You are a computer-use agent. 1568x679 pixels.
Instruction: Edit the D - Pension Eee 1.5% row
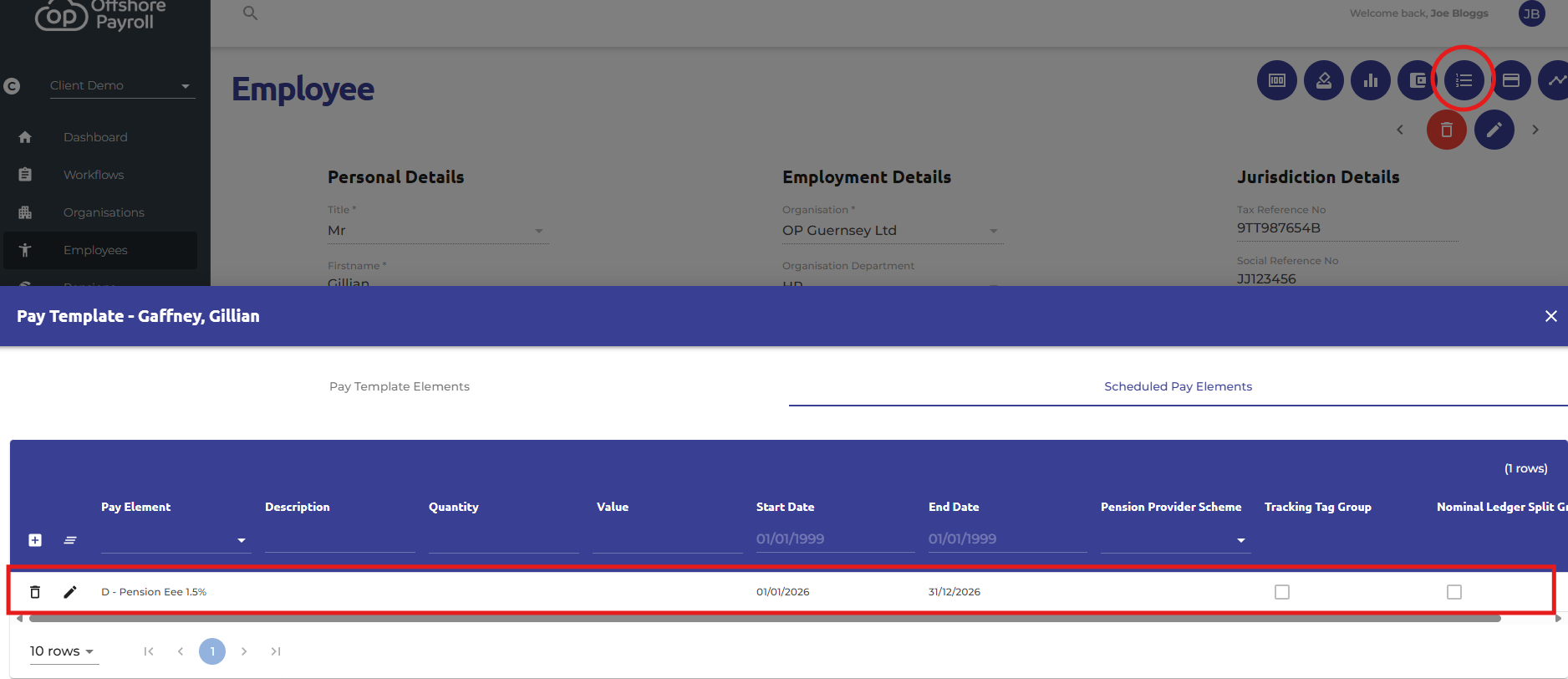pos(70,592)
